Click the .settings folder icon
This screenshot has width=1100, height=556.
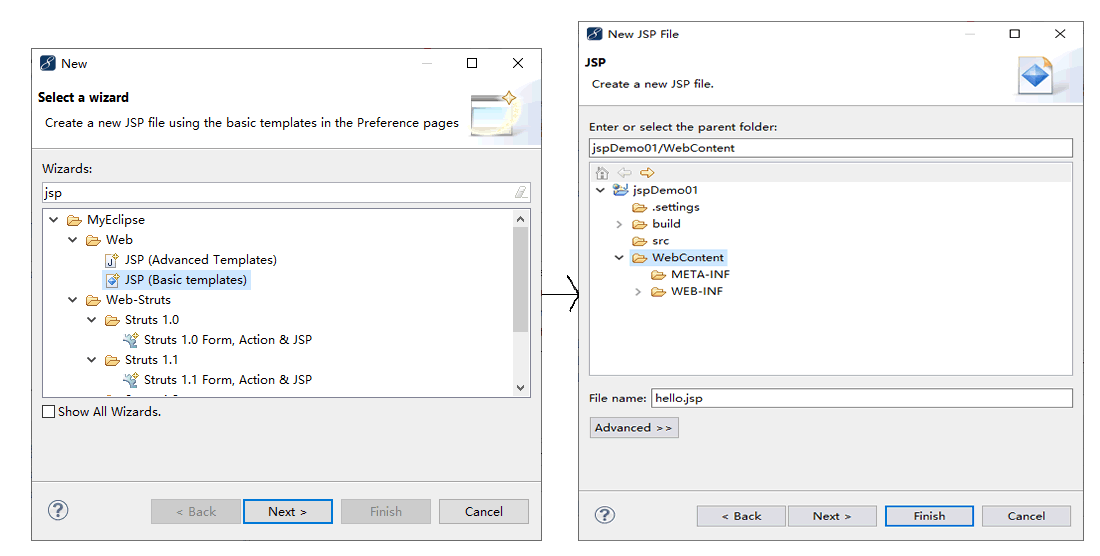tap(639, 208)
